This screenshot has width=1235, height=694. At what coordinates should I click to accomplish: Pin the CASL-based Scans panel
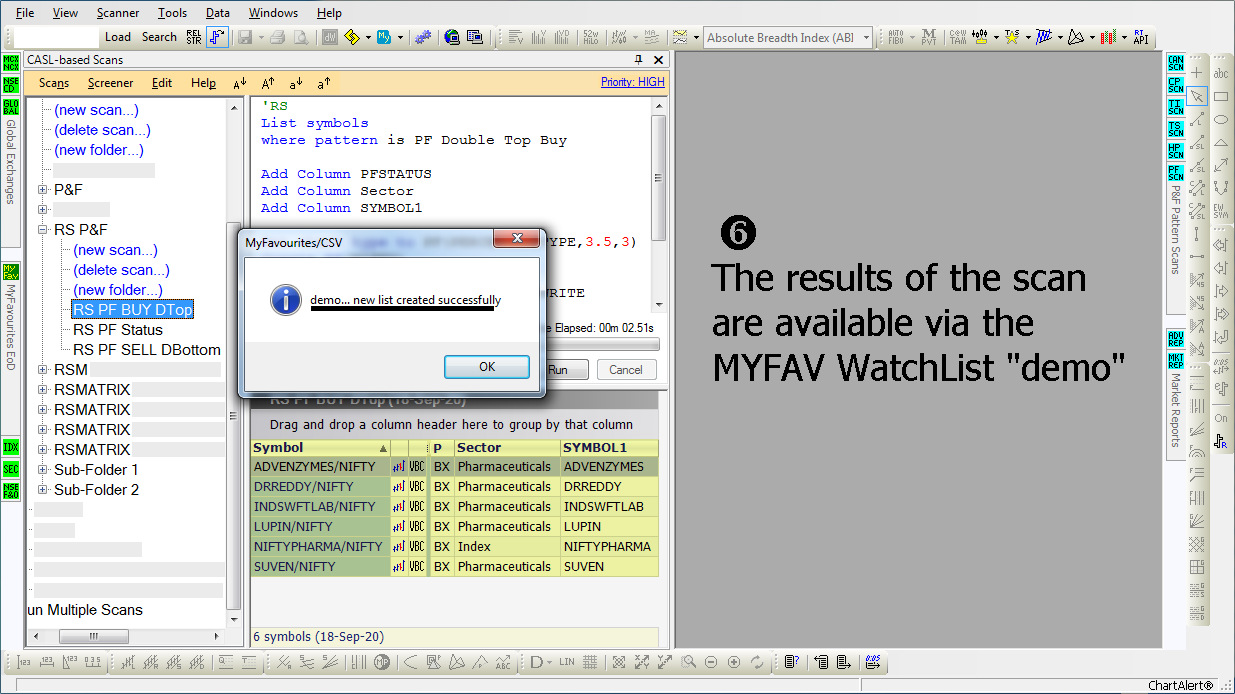(x=639, y=60)
